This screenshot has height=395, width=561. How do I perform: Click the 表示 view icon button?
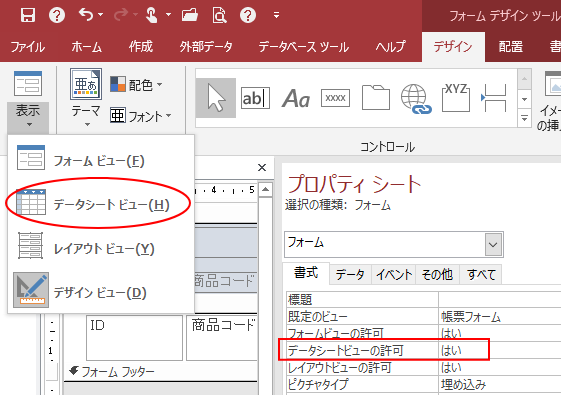[x=28, y=83]
